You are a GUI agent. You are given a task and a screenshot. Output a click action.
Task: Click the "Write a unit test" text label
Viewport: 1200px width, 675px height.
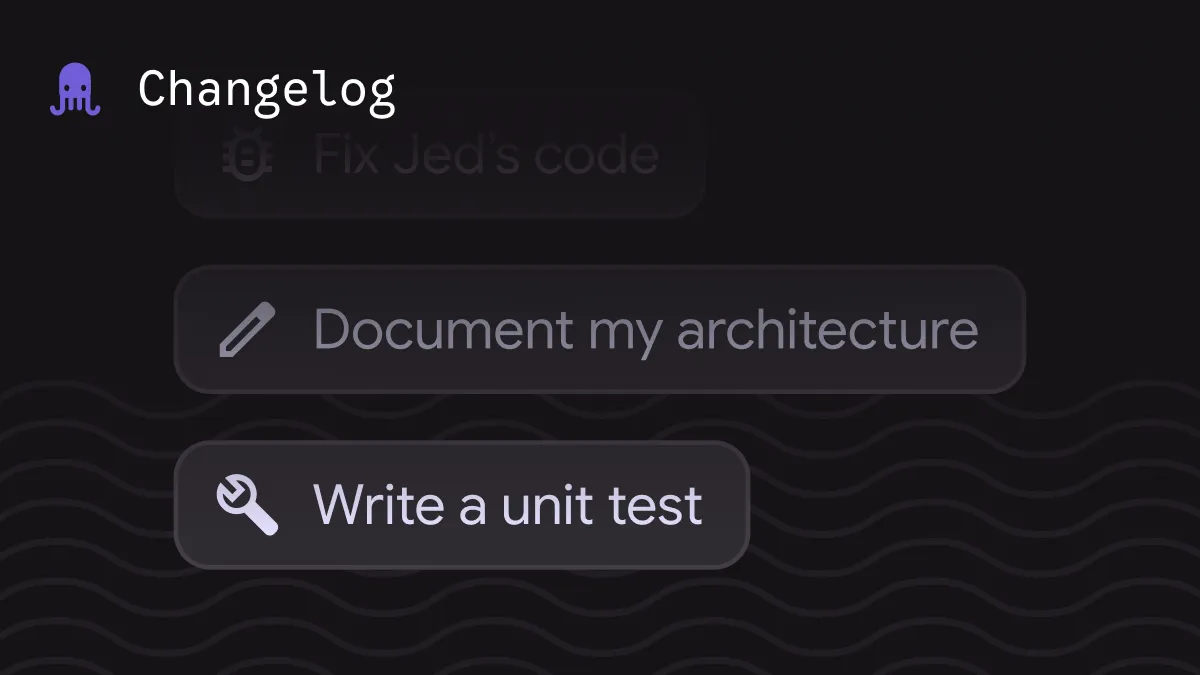(507, 505)
